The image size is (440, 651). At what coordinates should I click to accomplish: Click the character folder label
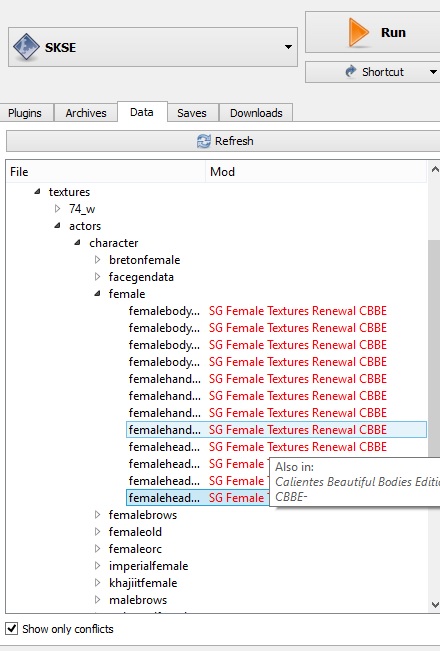coord(114,243)
